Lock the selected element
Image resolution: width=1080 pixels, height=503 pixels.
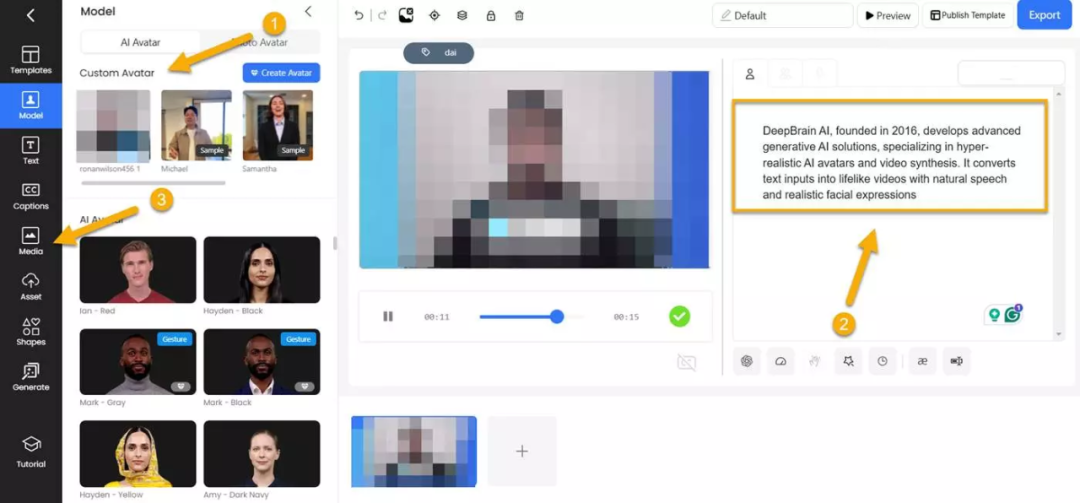click(x=490, y=15)
